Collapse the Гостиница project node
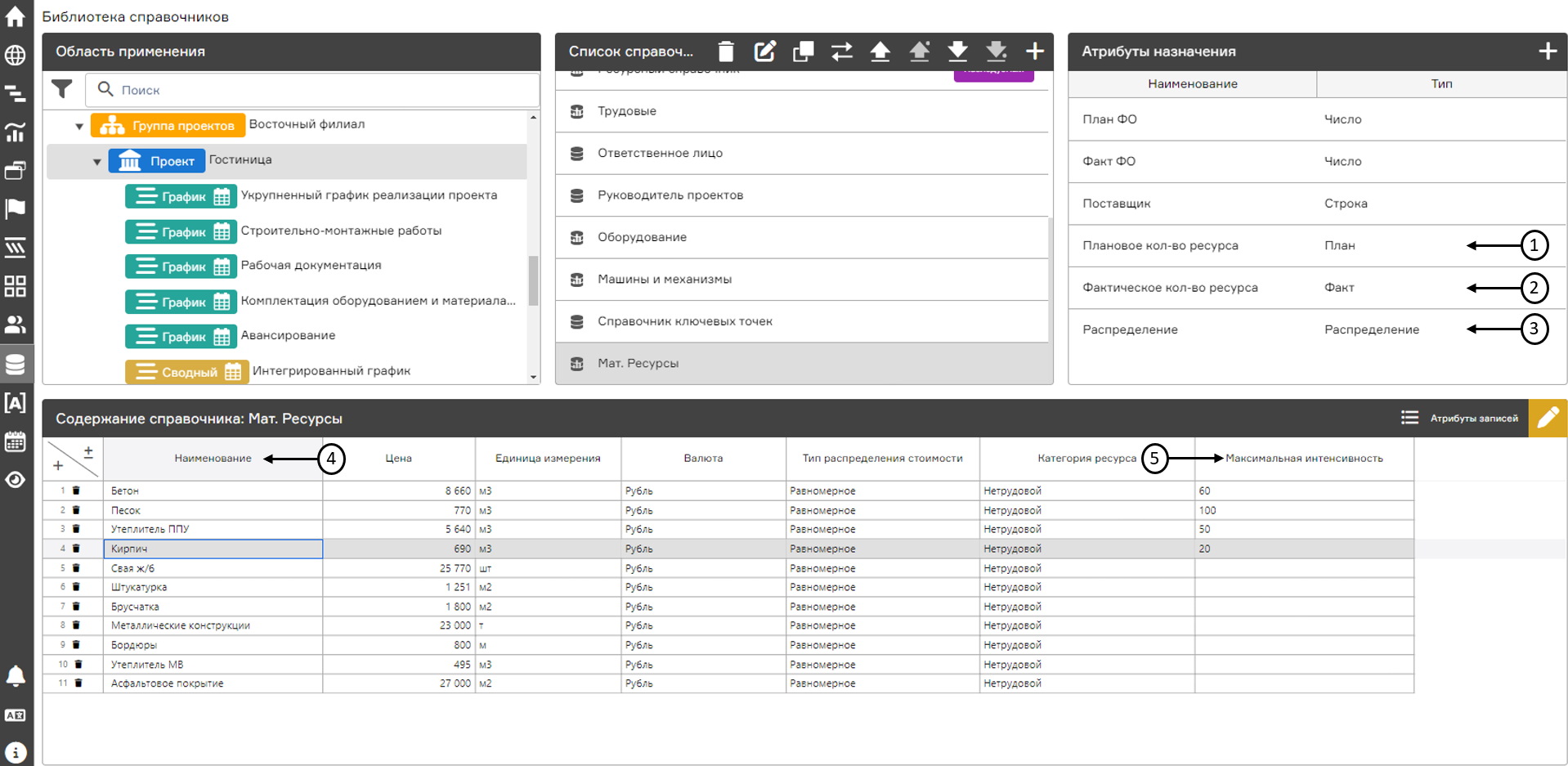The height and width of the screenshot is (766, 1568). [x=97, y=162]
